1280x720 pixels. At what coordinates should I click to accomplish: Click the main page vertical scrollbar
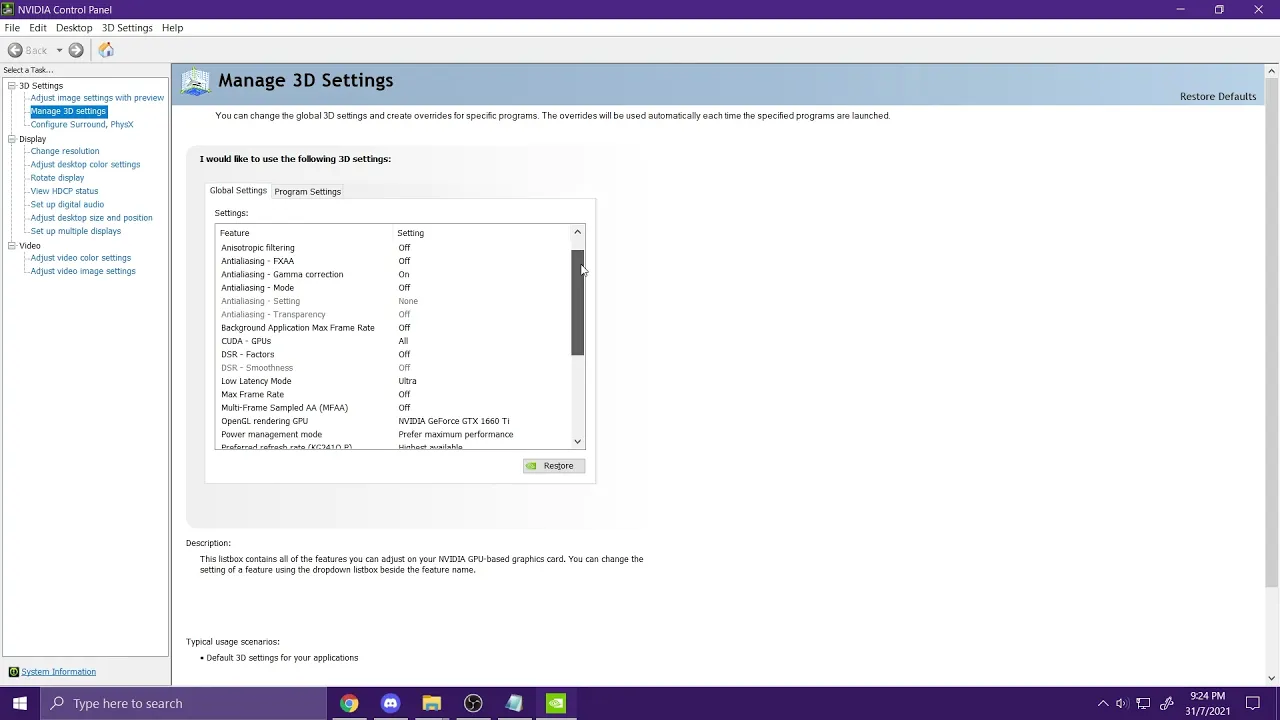(x=1272, y=333)
